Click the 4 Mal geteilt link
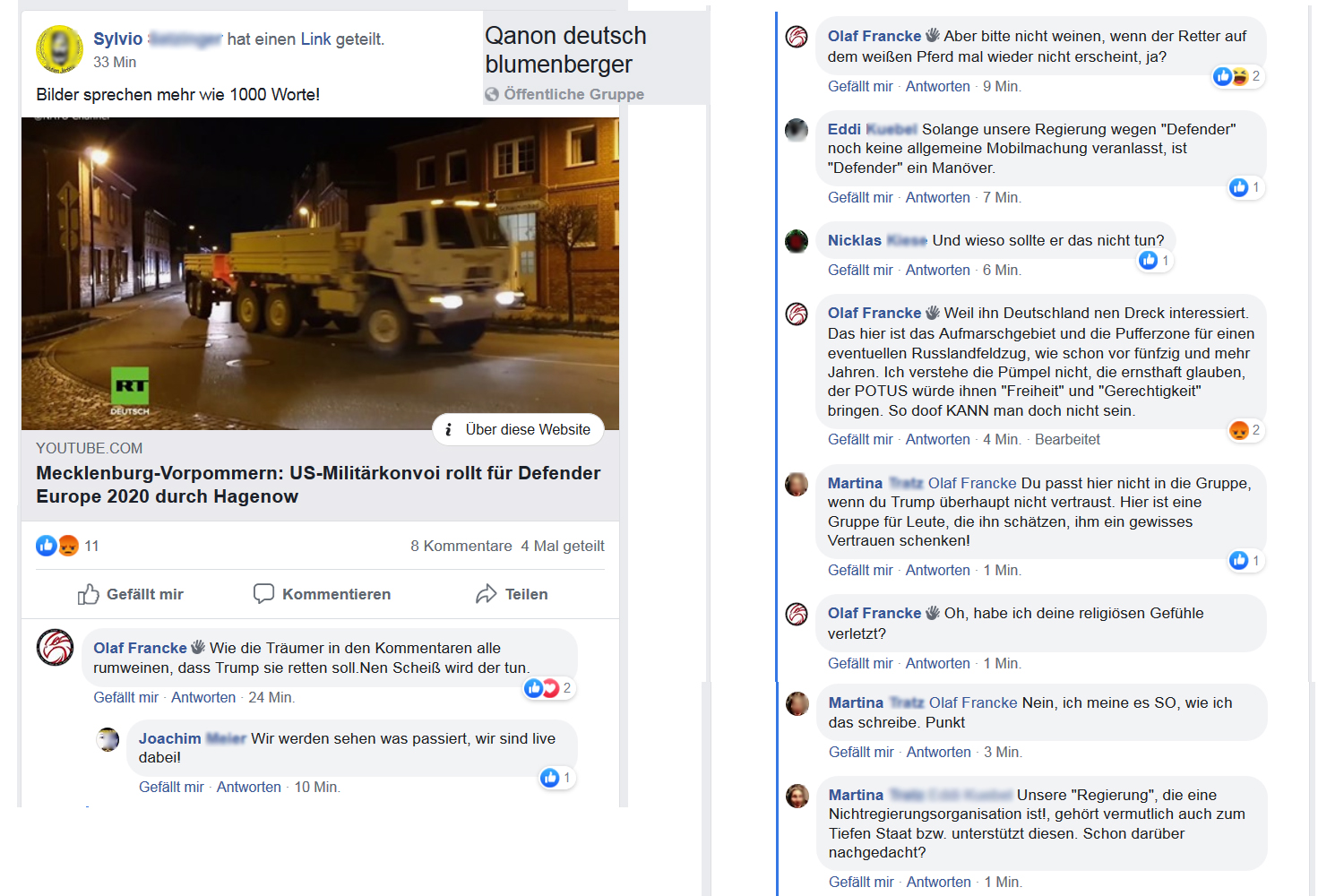Screen dimensions: 1344x896 (563, 546)
